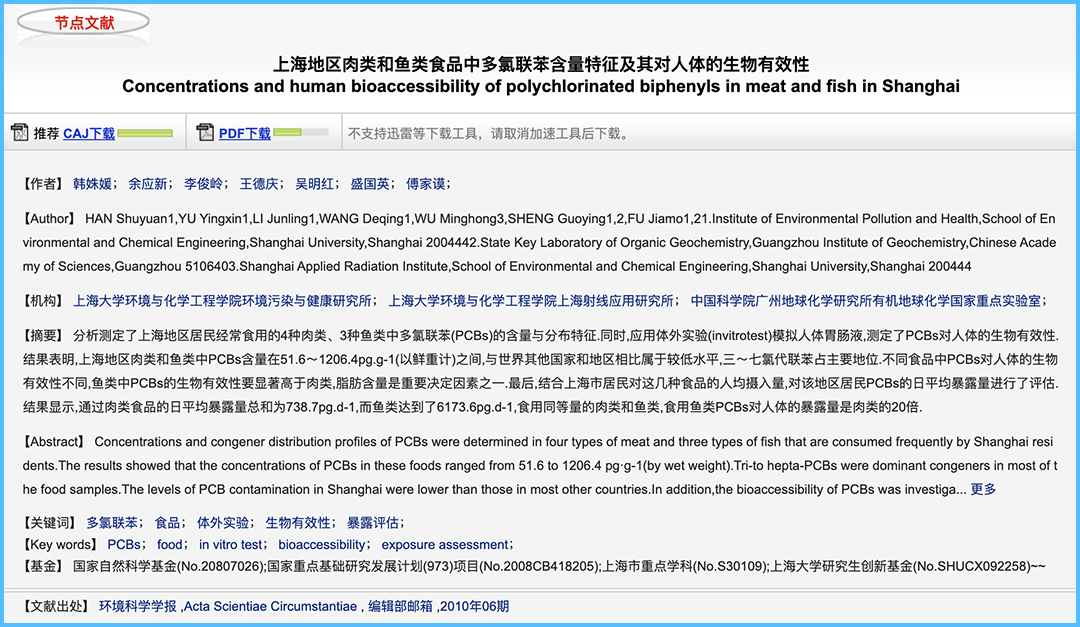Open author 余应新
This screenshot has width=1080, height=627.
147,184
